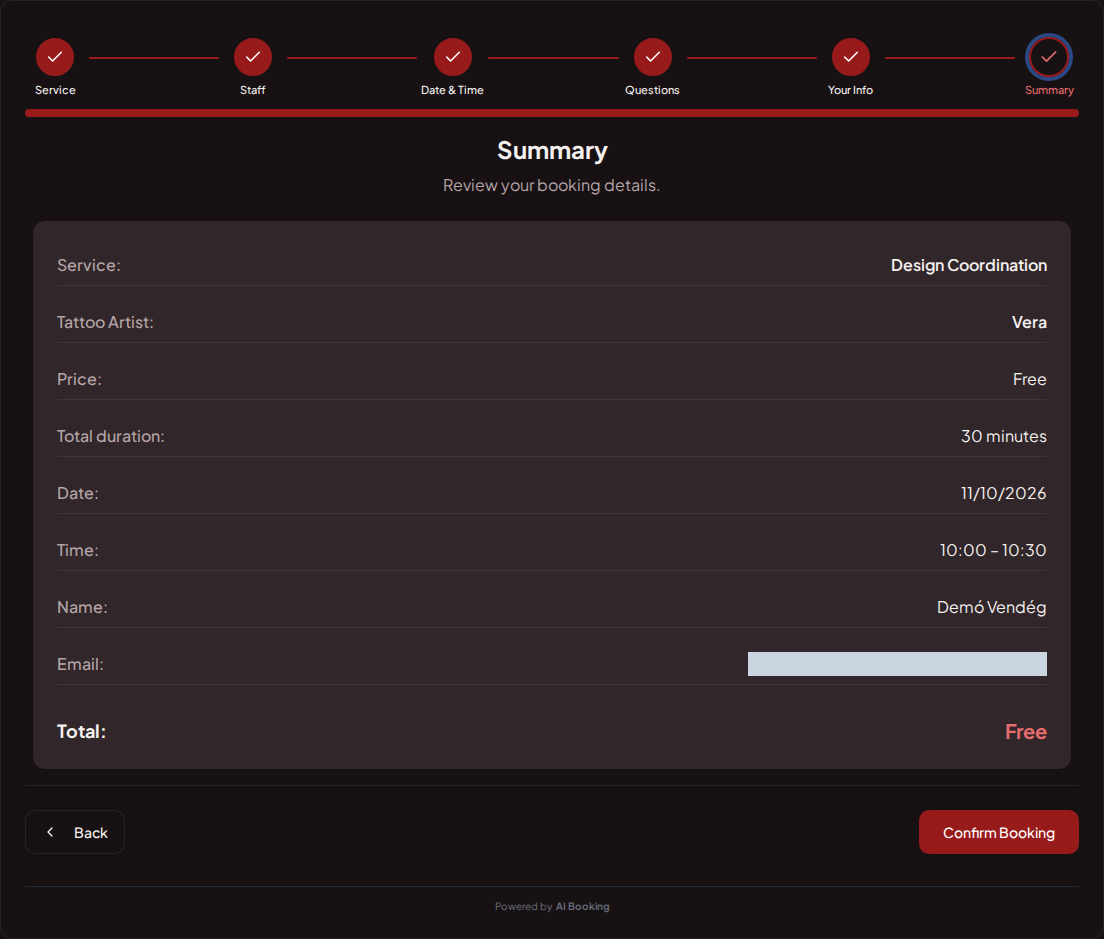Click the Back button
The width and height of the screenshot is (1104, 939).
(75, 832)
